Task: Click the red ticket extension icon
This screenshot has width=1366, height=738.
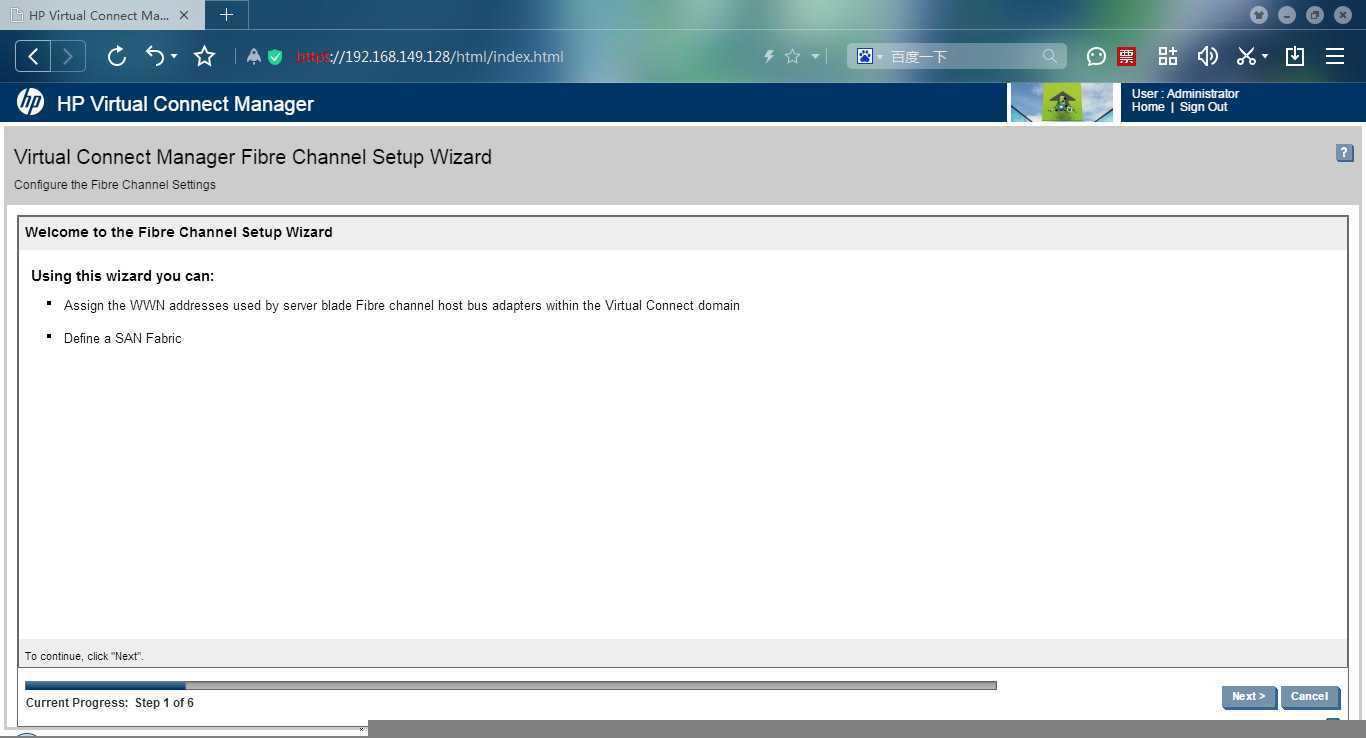Action: pos(1126,56)
